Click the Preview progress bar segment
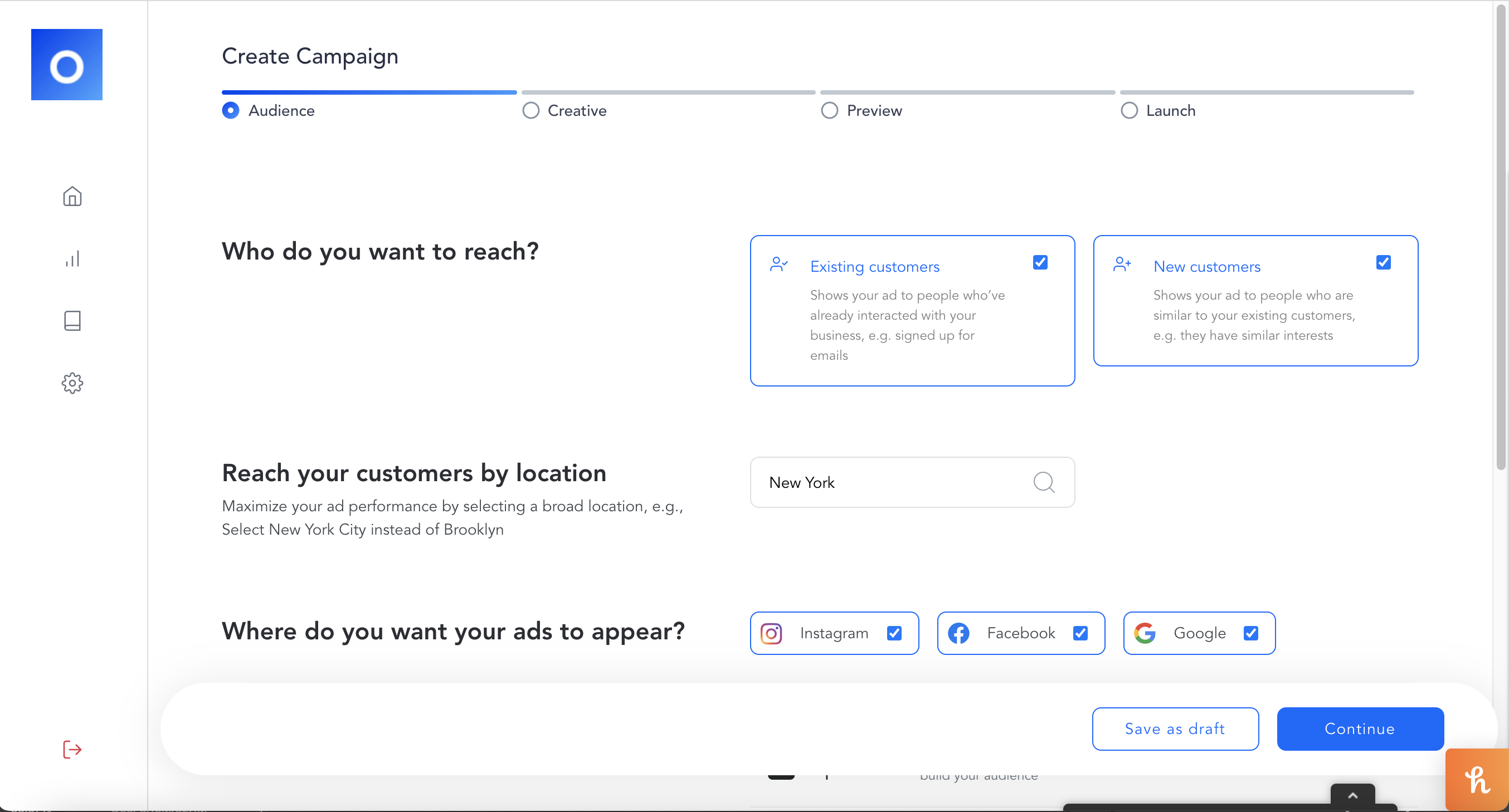This screenshot has width=1509, height=812. tap(968, 92)
